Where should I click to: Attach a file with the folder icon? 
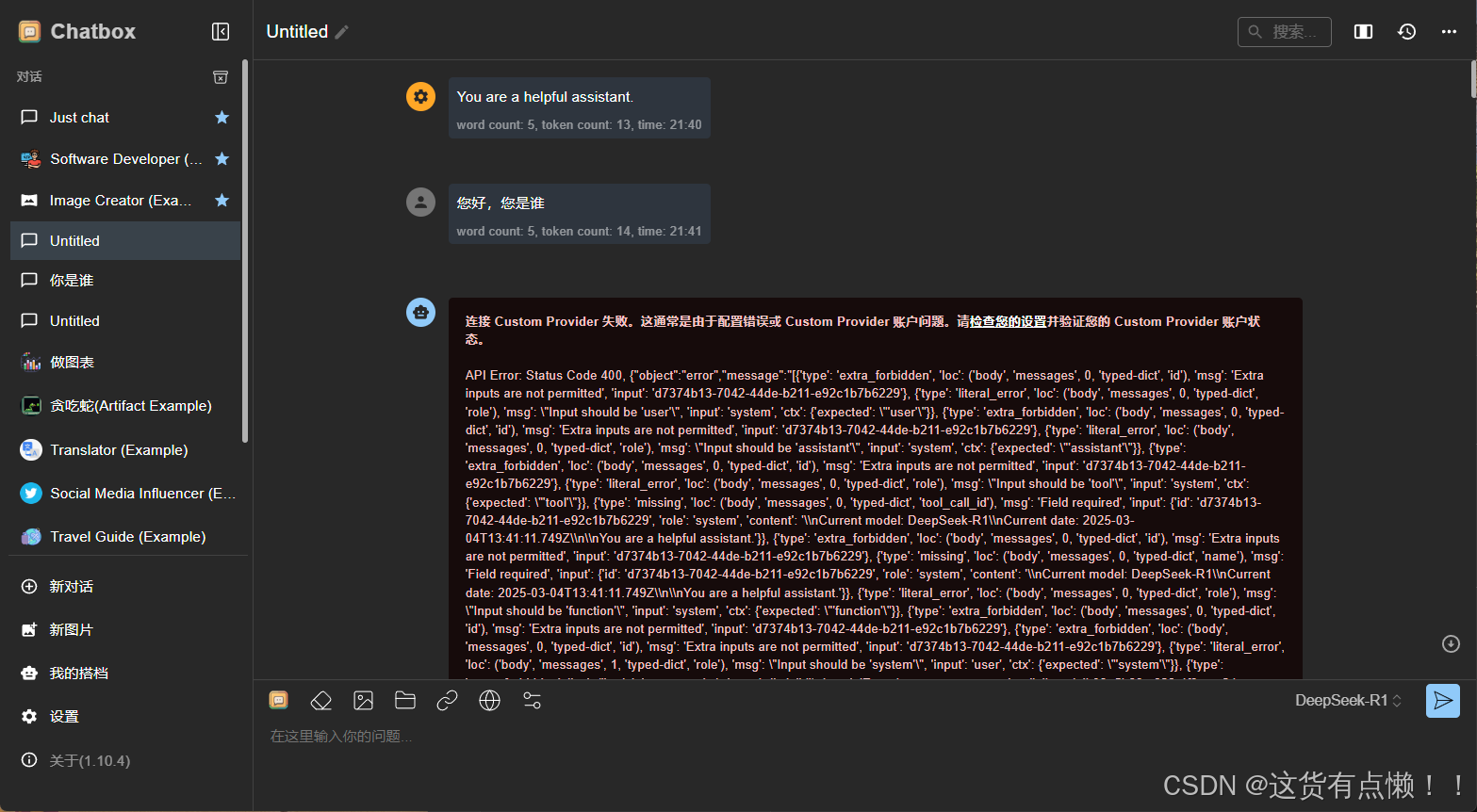(405, 700)
